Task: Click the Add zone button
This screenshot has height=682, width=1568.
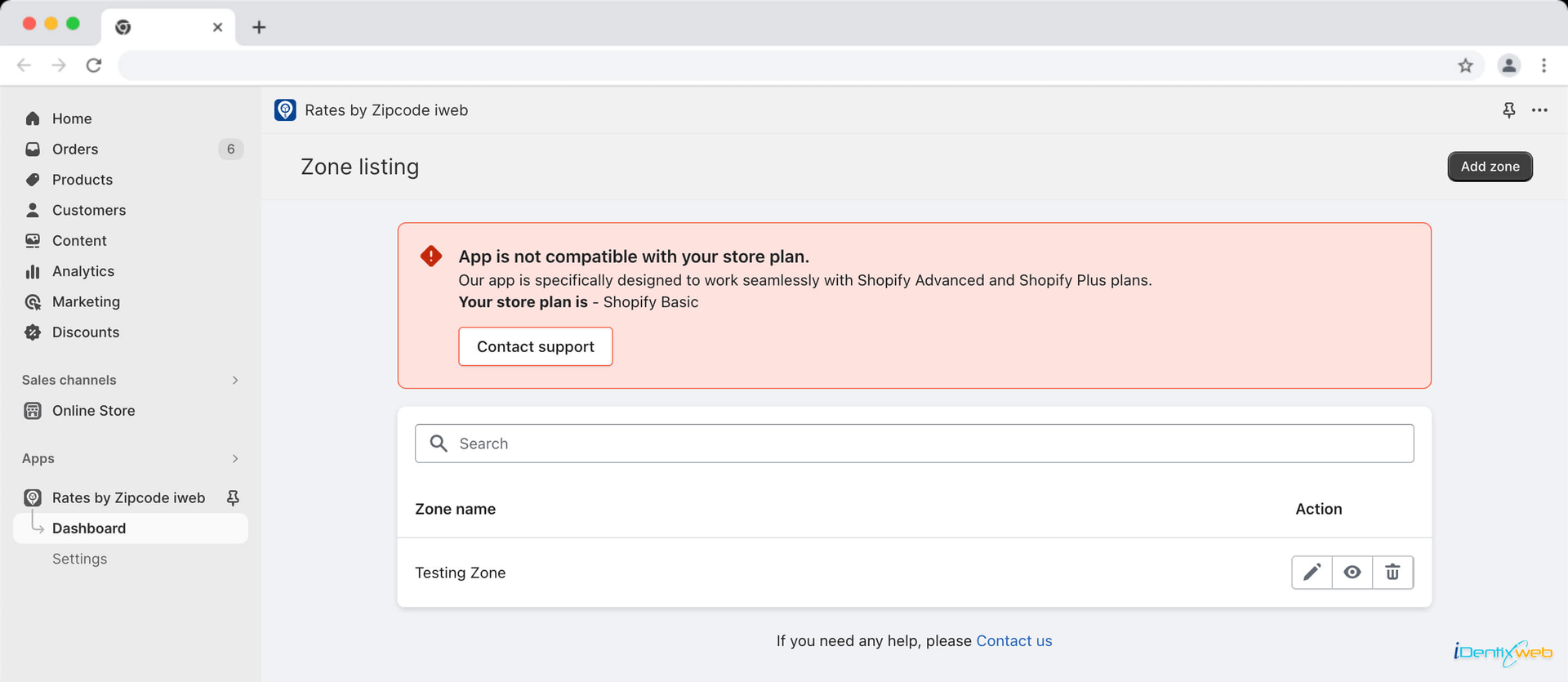Action: (x=1490, y=167)
